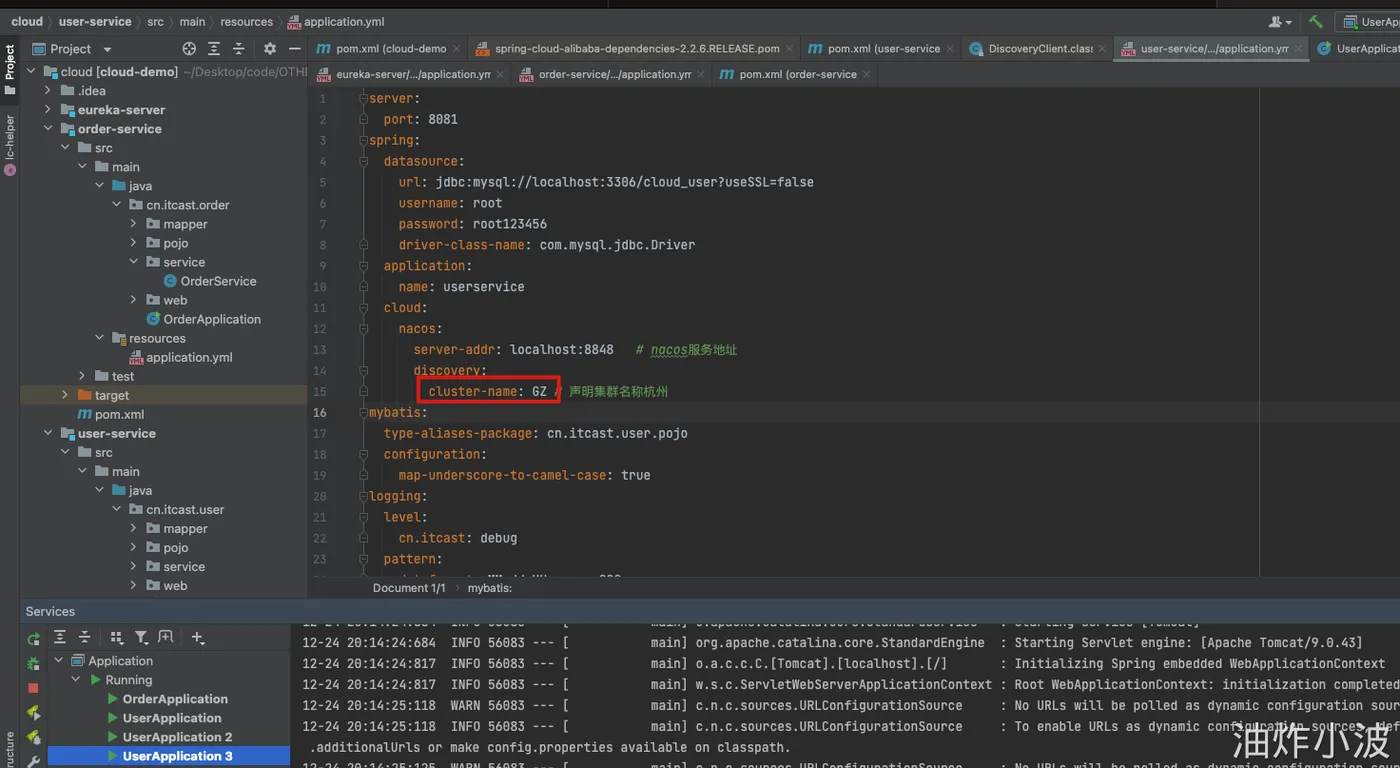The height and width of the screenshot is (768, 1400).
Task: Collapse all in Services toolbar
Action: pos(85,637)
